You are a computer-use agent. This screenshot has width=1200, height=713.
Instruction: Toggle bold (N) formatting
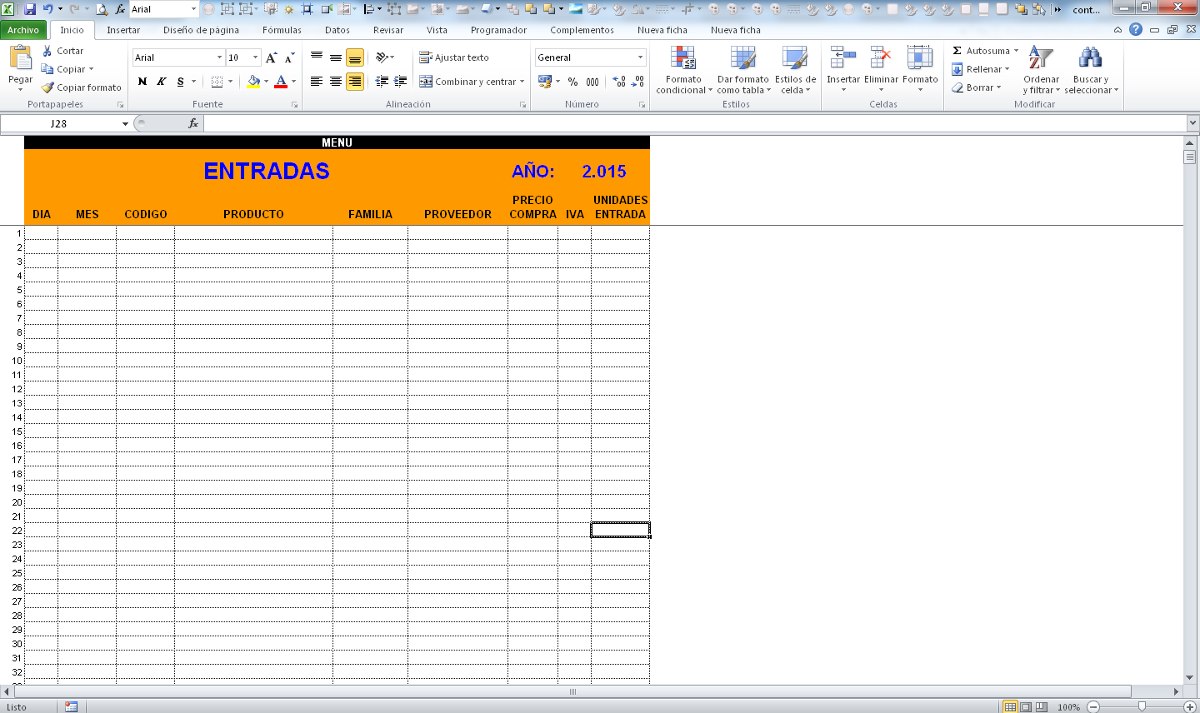tap(142, 82)
